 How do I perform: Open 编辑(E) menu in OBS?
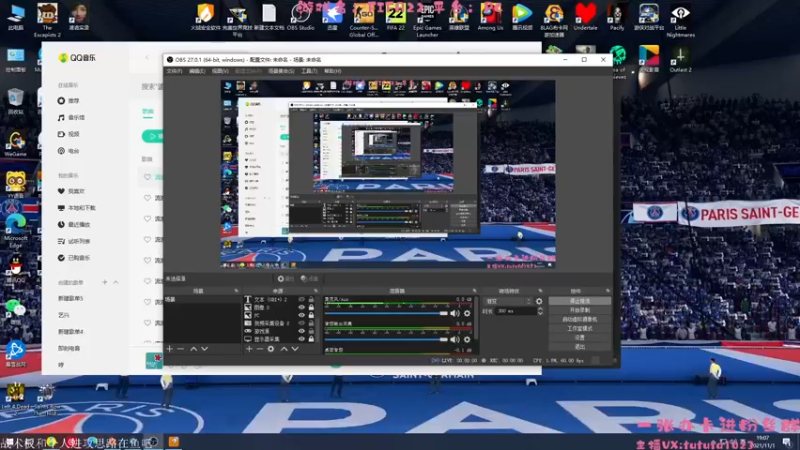coord(197,71)
